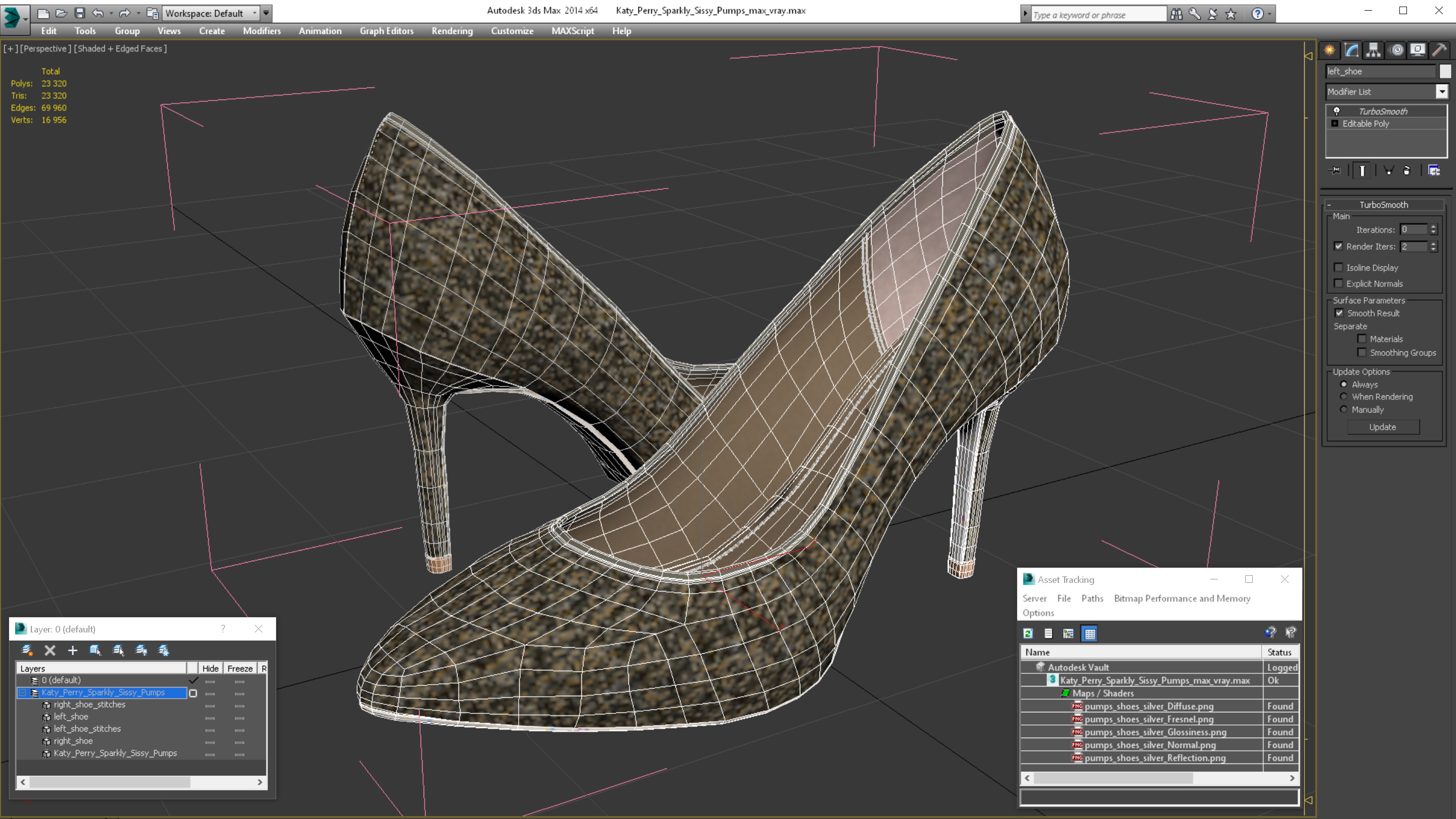Click the left_shoe object color swatch
1456x819 pixels.
[x=1445, y=71]
